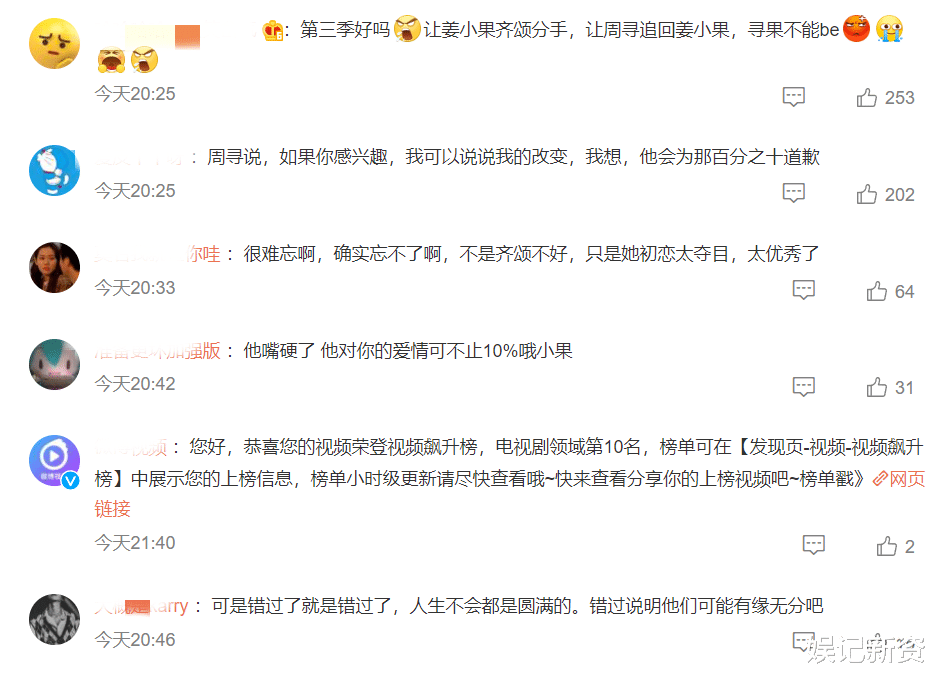
Task: Open the black and white avatar profile
Action: 55,619
